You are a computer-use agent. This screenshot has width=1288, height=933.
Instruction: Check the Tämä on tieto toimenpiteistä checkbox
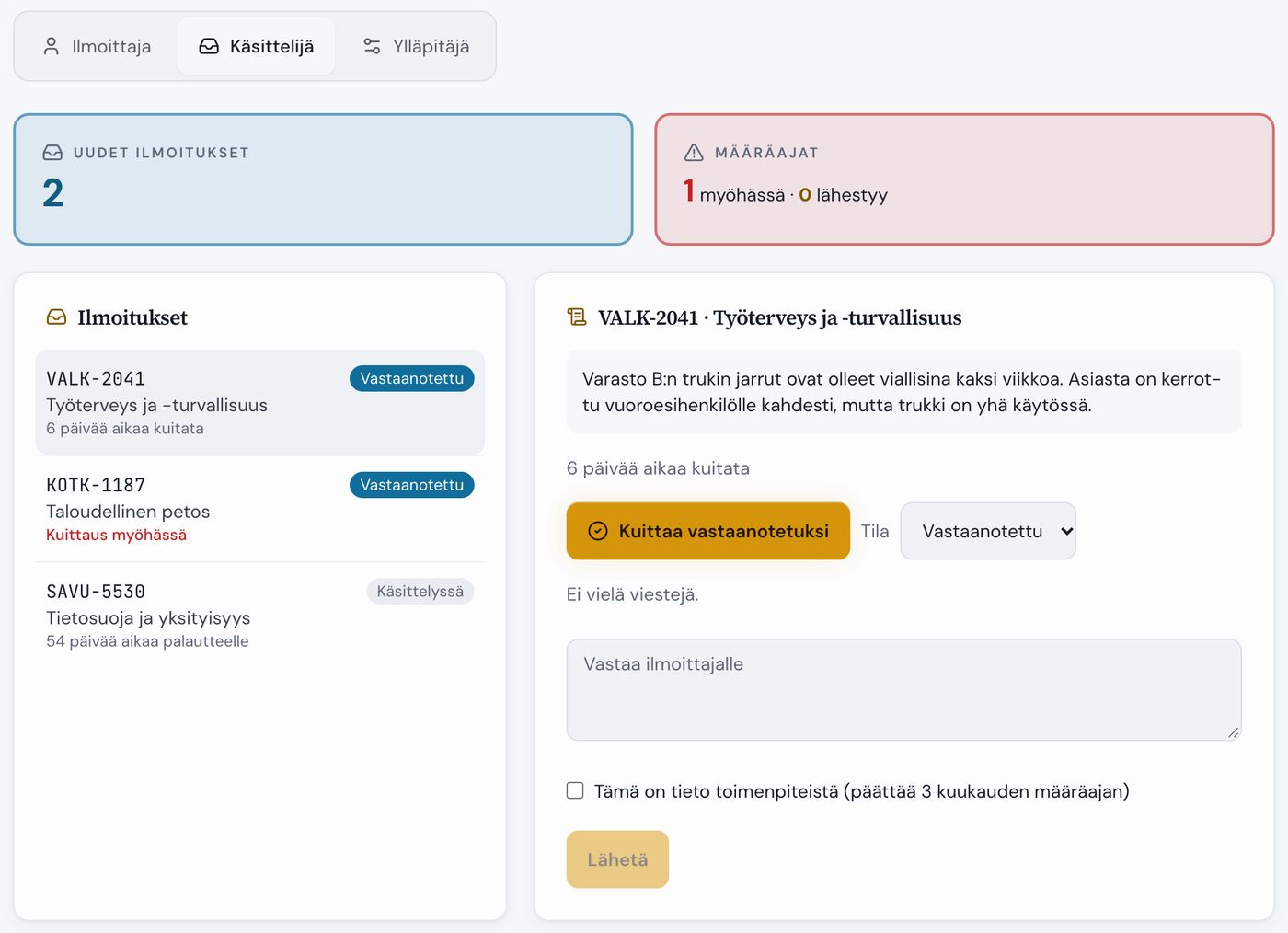575,790
